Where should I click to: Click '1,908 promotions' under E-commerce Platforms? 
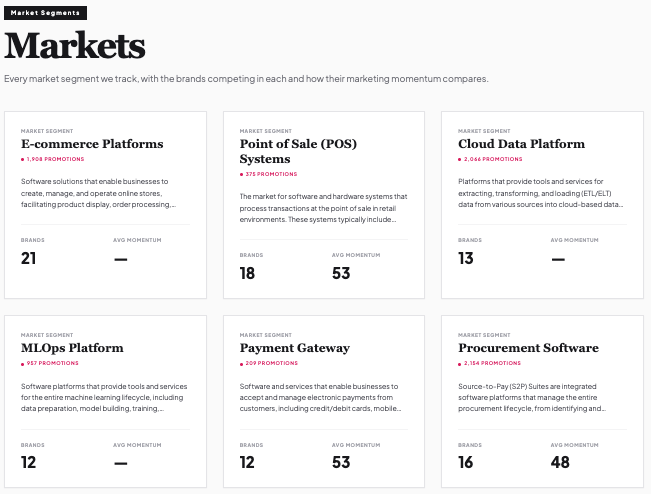point(53,159)
